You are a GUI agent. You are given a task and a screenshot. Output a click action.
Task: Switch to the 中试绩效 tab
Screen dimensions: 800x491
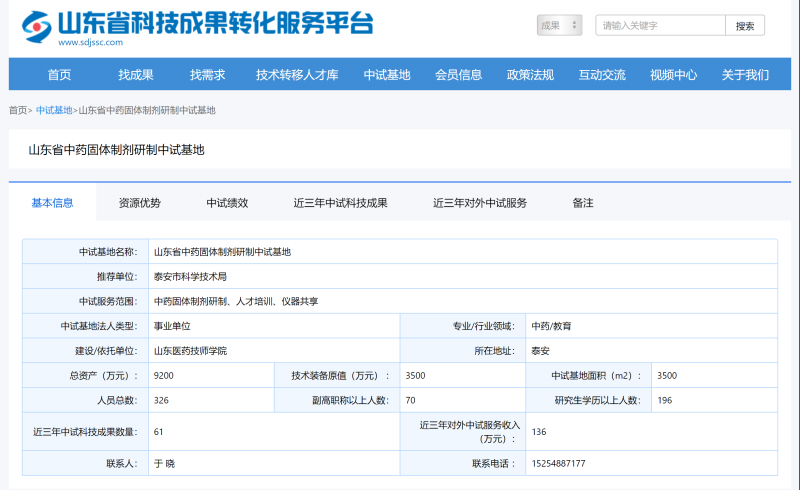click(x=227, y=203)
